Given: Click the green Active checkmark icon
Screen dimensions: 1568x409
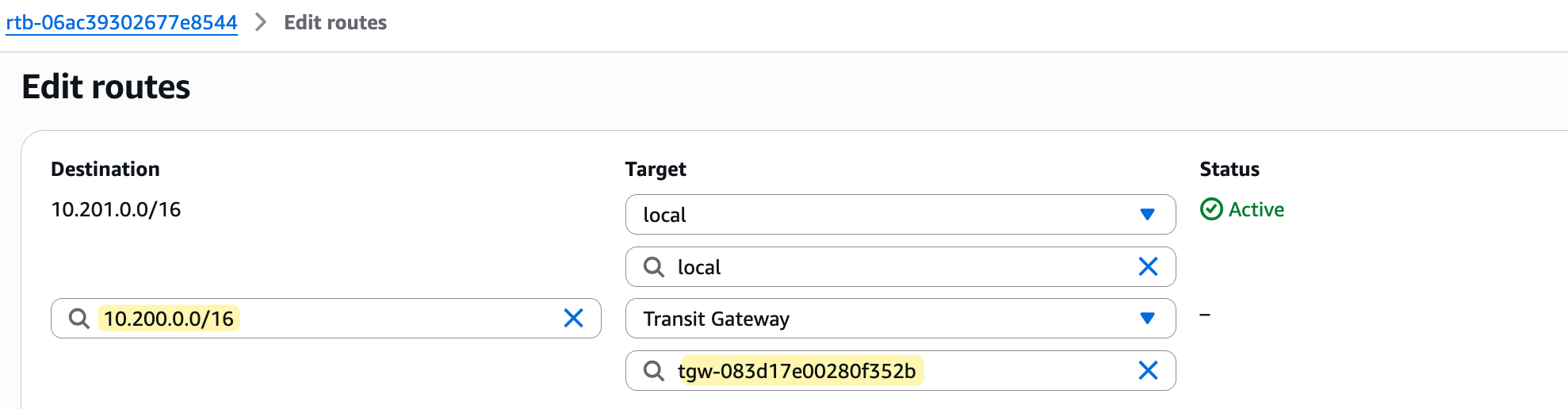Looking at the screenshot, I should pyautogui.click(x=1211, y=209).
